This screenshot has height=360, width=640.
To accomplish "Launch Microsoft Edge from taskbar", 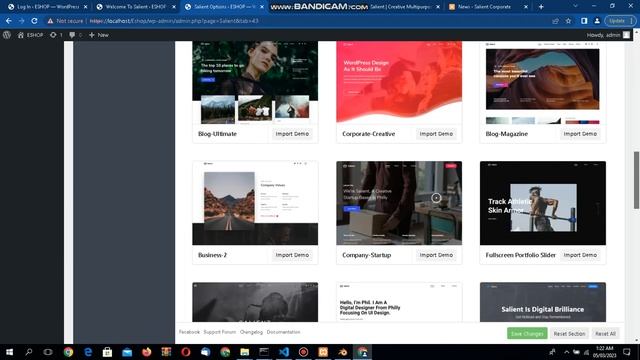I will 88,352.
